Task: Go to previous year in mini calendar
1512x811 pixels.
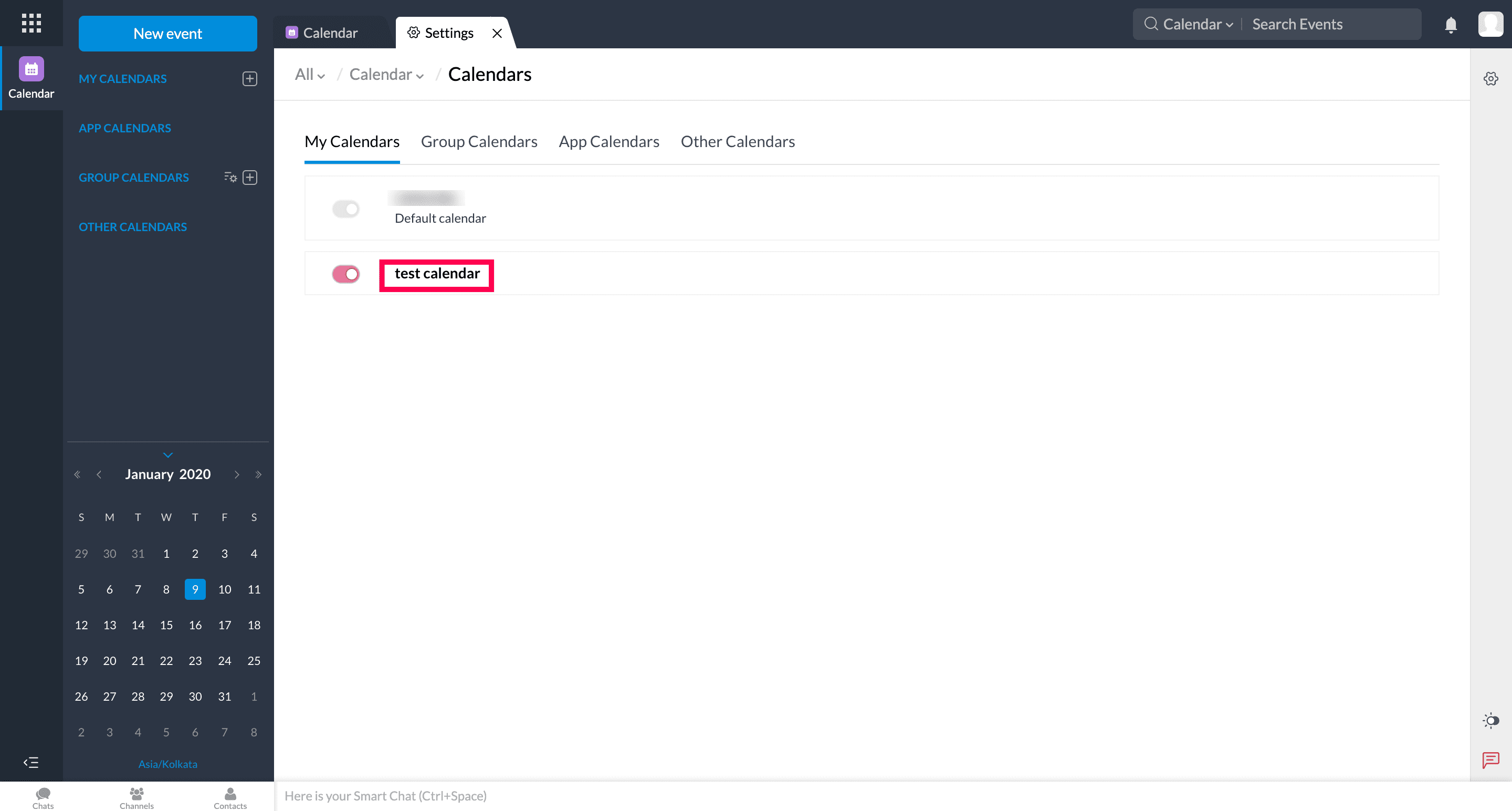Action: [77, 474]
